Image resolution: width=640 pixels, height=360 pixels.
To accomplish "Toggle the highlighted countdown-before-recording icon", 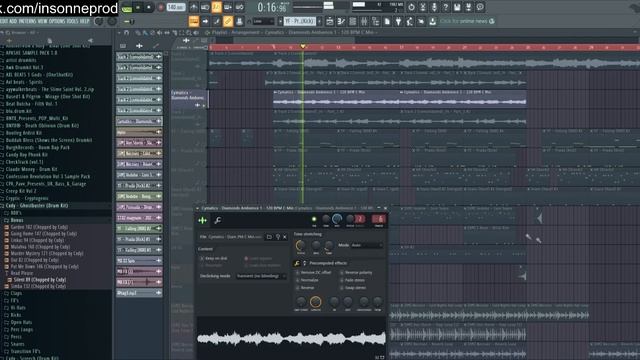I will pos(216,7).
